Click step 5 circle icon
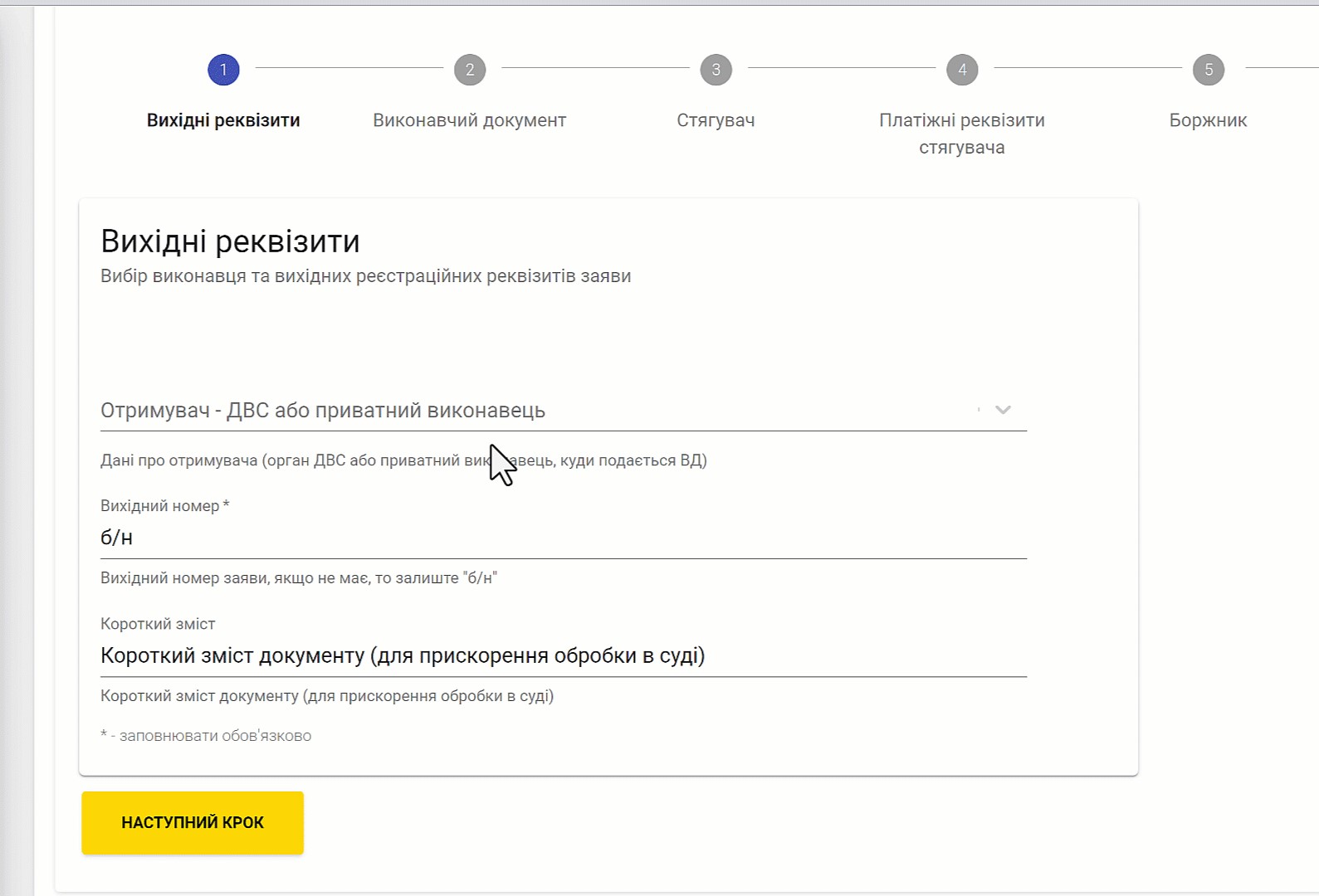The image size is (1319, 896). [1209, 70]
